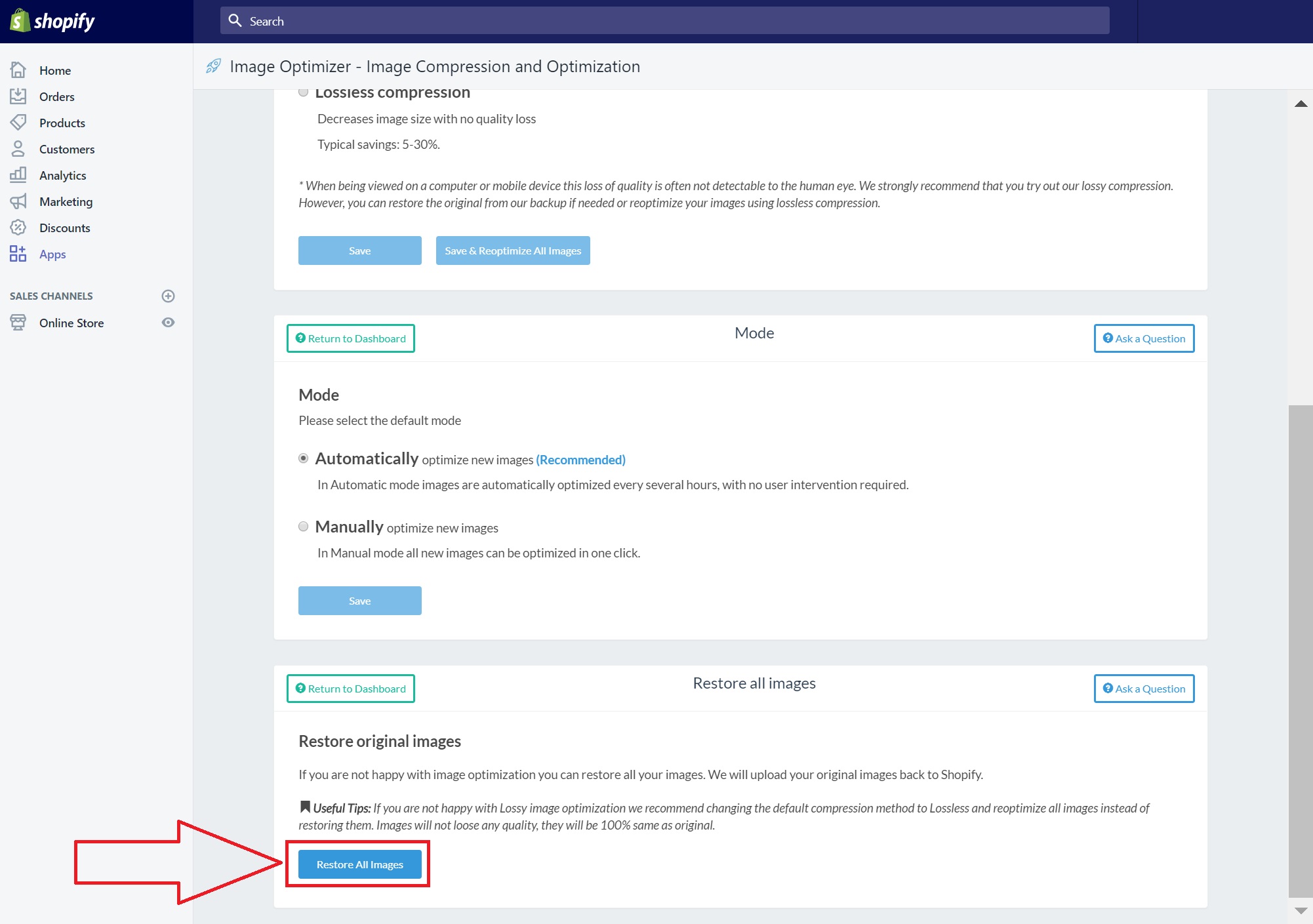Open Online Store sales channel
Image resolution: width=1313 pixels, height=924 pixels.
(x=71, y=323)
